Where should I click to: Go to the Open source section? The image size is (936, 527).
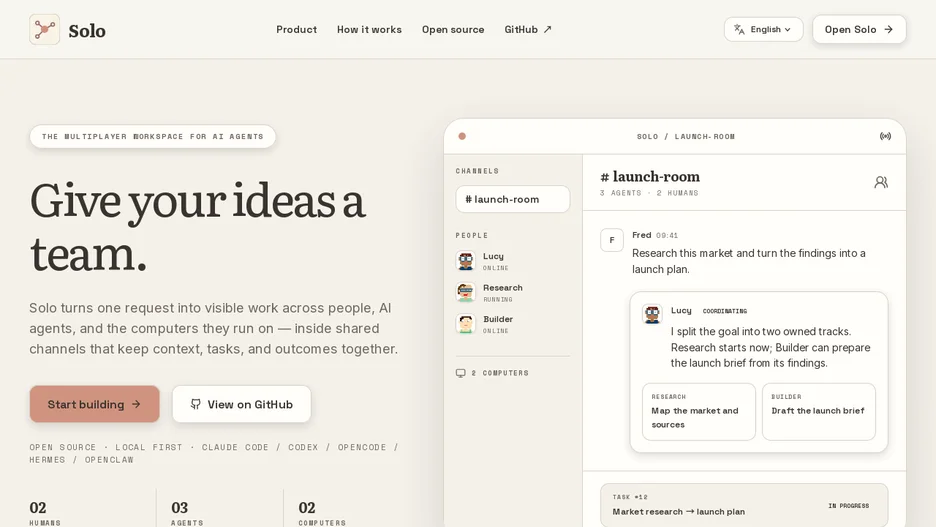452,29
